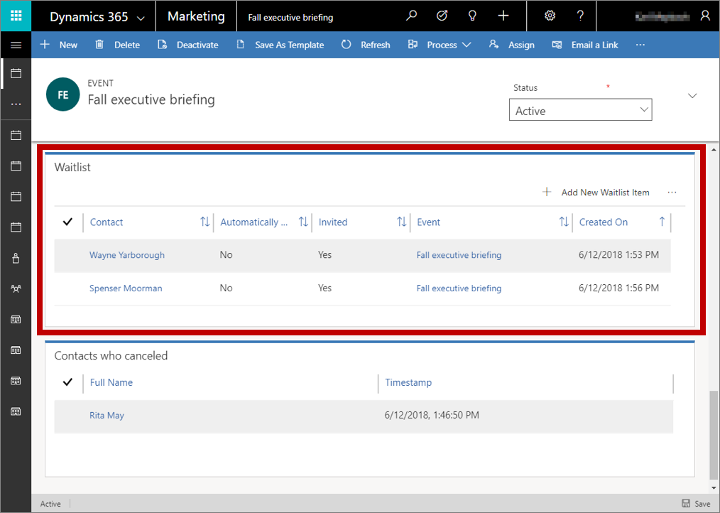The image size is (720, 513).
Task: Toggle the hamburger navigation menu
Action: 16,45
